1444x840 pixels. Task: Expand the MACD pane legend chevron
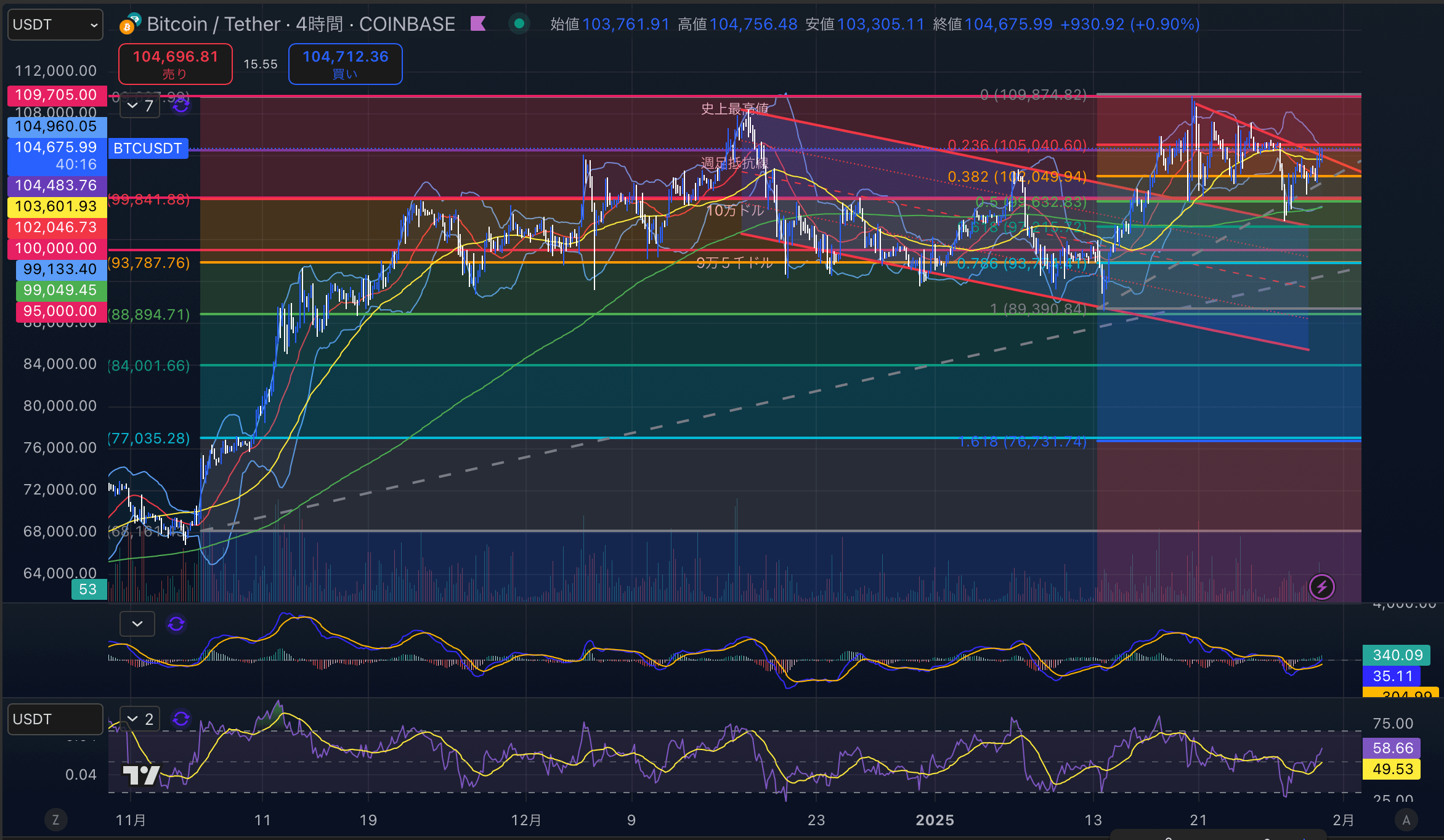click(137, 624)
